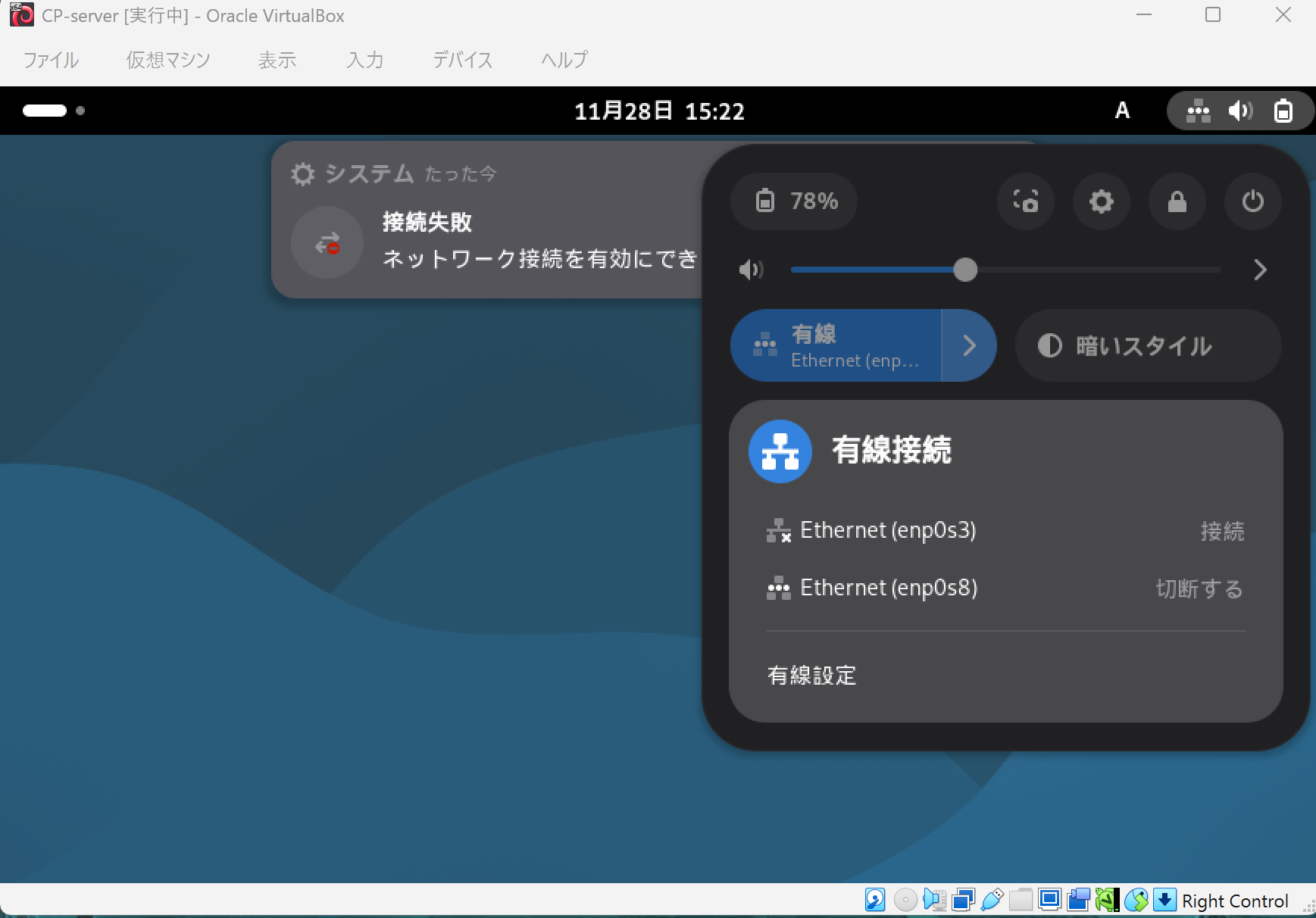Toggle the Dark Style (暗いスタイル) button
This screenshot has width=1316, height=918.
click(x=1149, y=345)
